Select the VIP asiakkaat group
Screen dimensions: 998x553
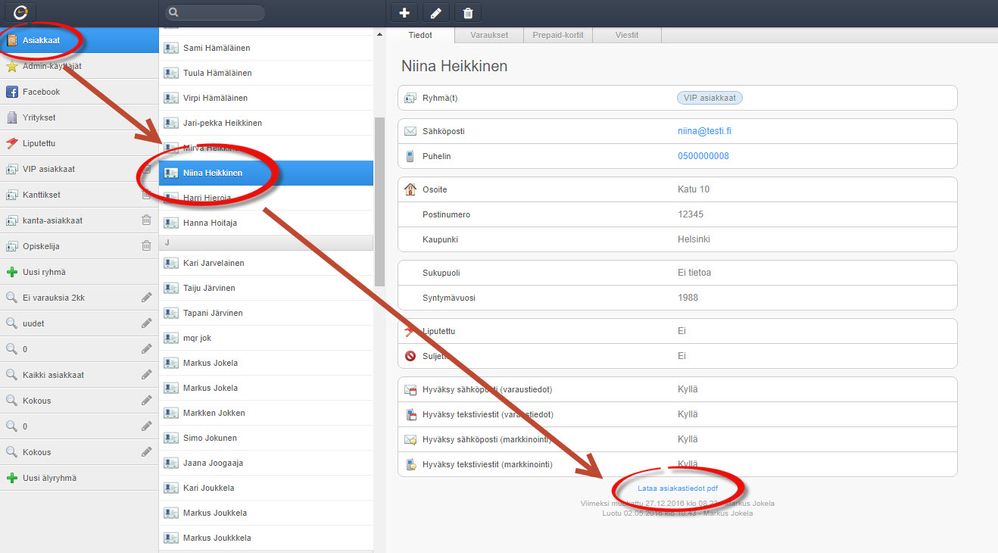tap(79, 169)
